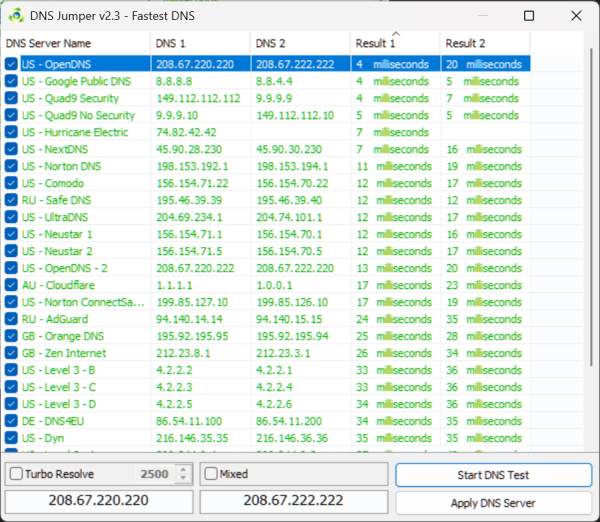600x522 pixels.
Task: Maximize the DNS Jumper window
Action: [529, 16]
